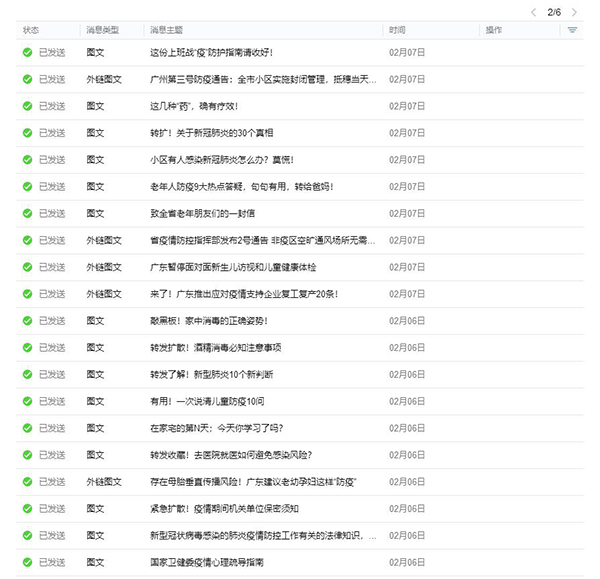The height and width of the screenshot is (579, 600).
Task: Click green check icon beside 致全省老年朋友们的一封信
Action: pyautogui.click(x=28, y=214)
